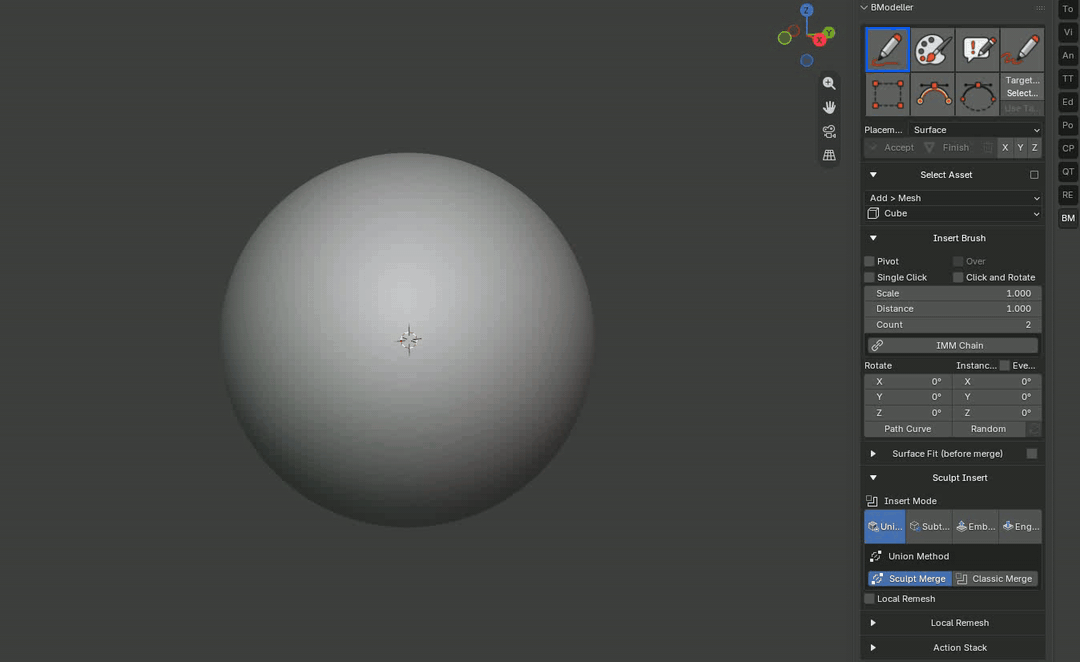Adjust the Distance value slider

click(x=953, y=309)
